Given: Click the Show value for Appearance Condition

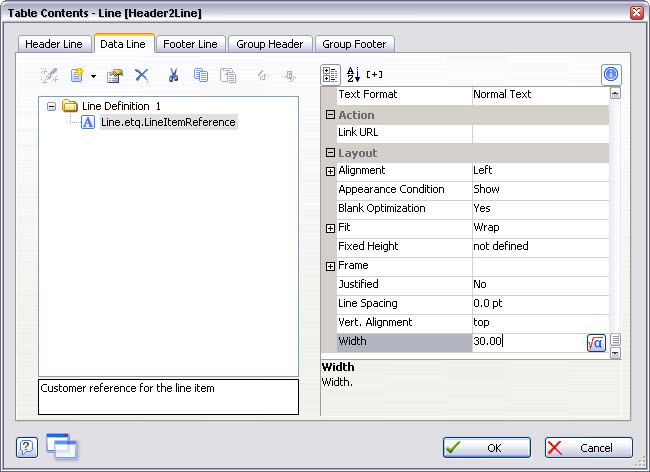Looking at the screenshot, I should 541,190.
